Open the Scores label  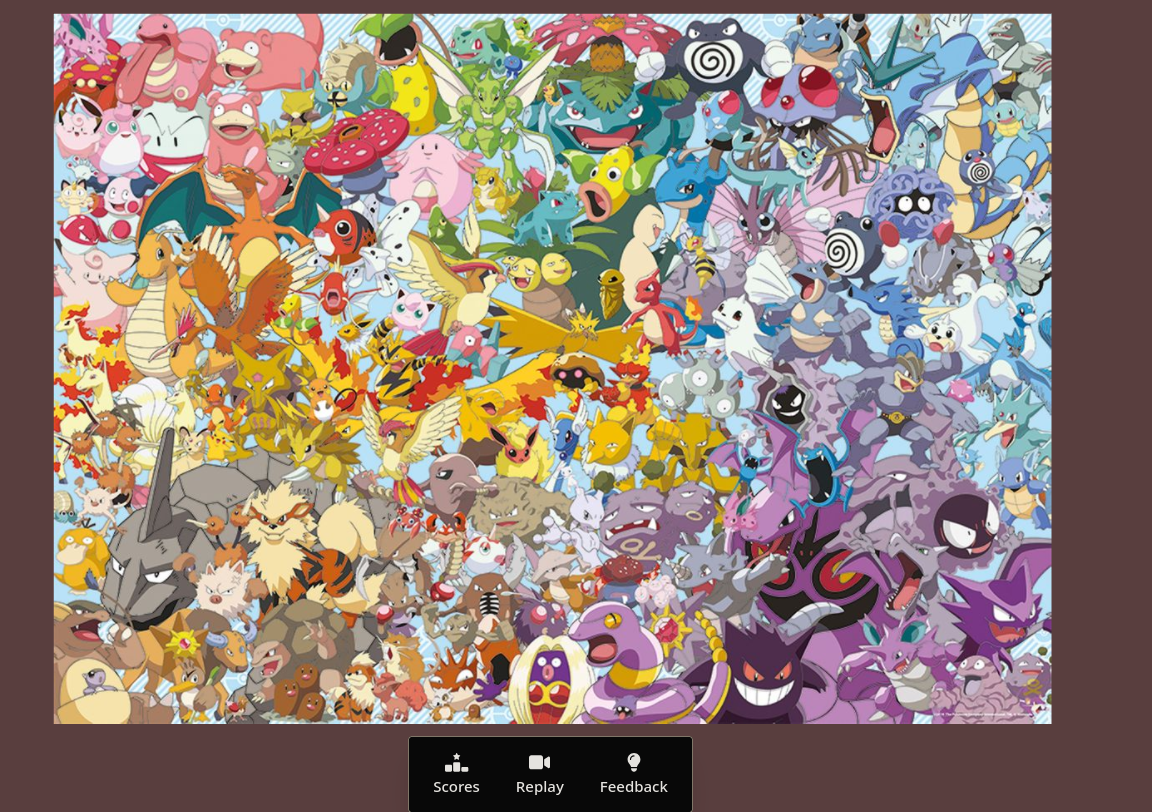(x=456, y=787)
